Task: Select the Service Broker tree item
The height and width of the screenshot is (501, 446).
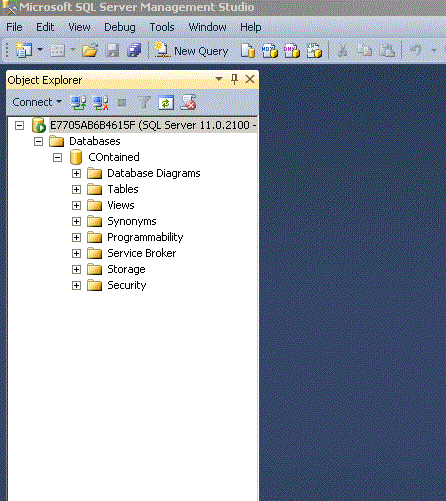Action: point(141,253)
